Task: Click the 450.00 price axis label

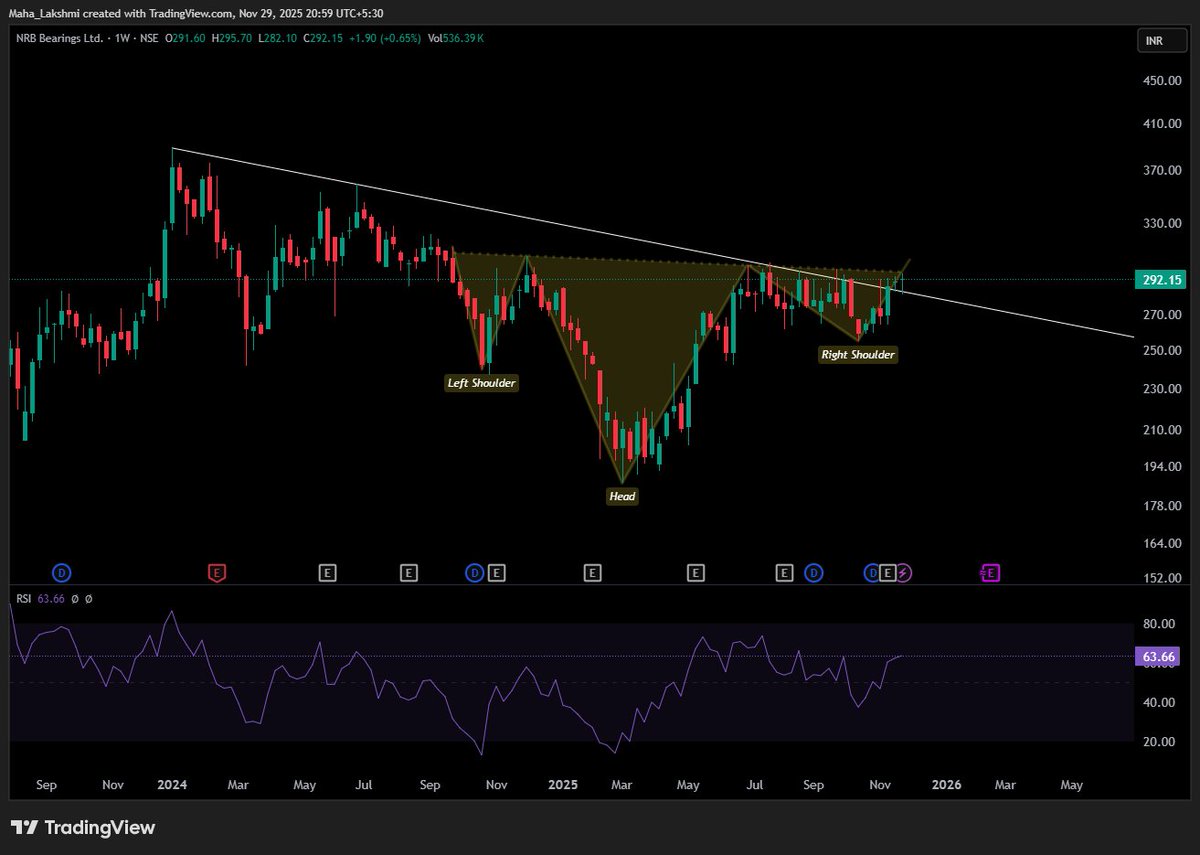Action: pos(1160,82)
